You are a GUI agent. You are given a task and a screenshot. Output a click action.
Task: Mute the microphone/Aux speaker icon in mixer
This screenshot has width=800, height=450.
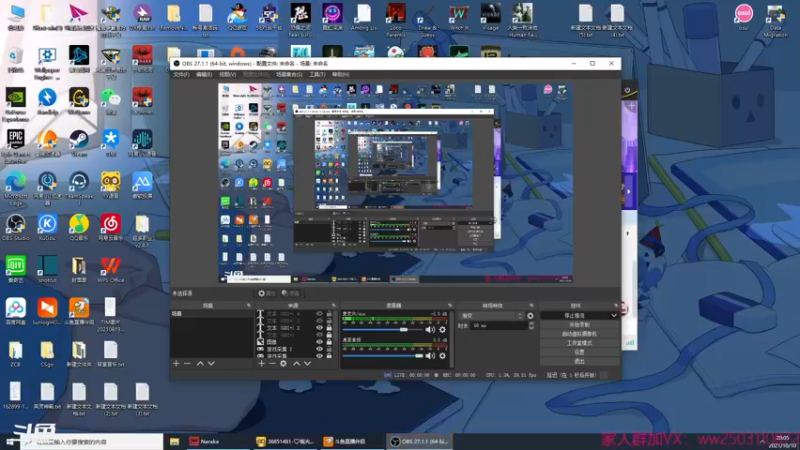click(x=431, y=330)
